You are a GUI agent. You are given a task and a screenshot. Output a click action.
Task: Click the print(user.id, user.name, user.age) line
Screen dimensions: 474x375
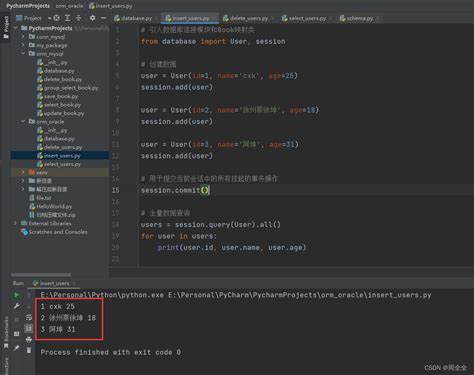tap(232, 247)
